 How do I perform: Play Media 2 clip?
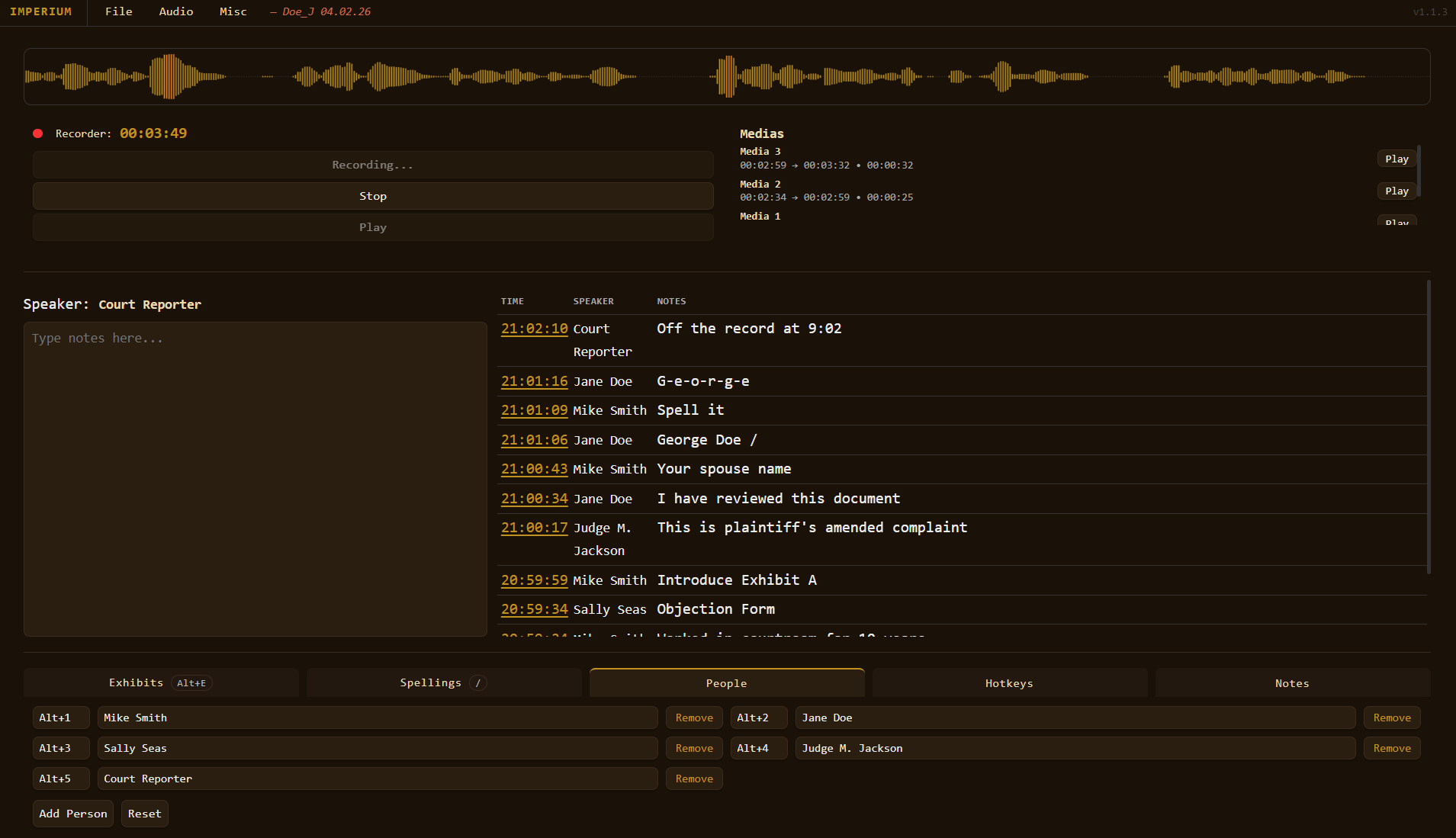(1396, 191)
